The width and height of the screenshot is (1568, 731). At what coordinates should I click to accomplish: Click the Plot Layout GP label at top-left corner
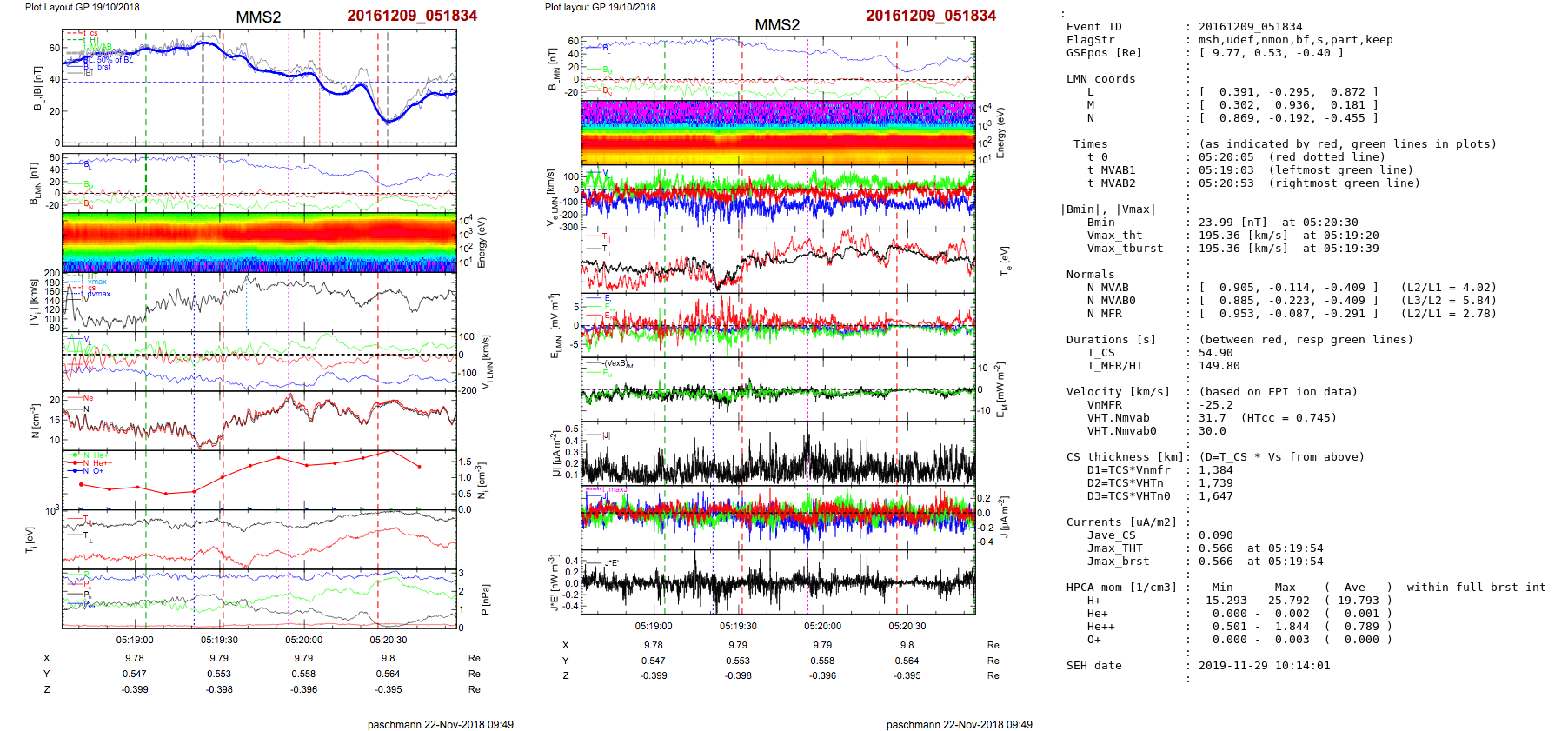[82, 7]
